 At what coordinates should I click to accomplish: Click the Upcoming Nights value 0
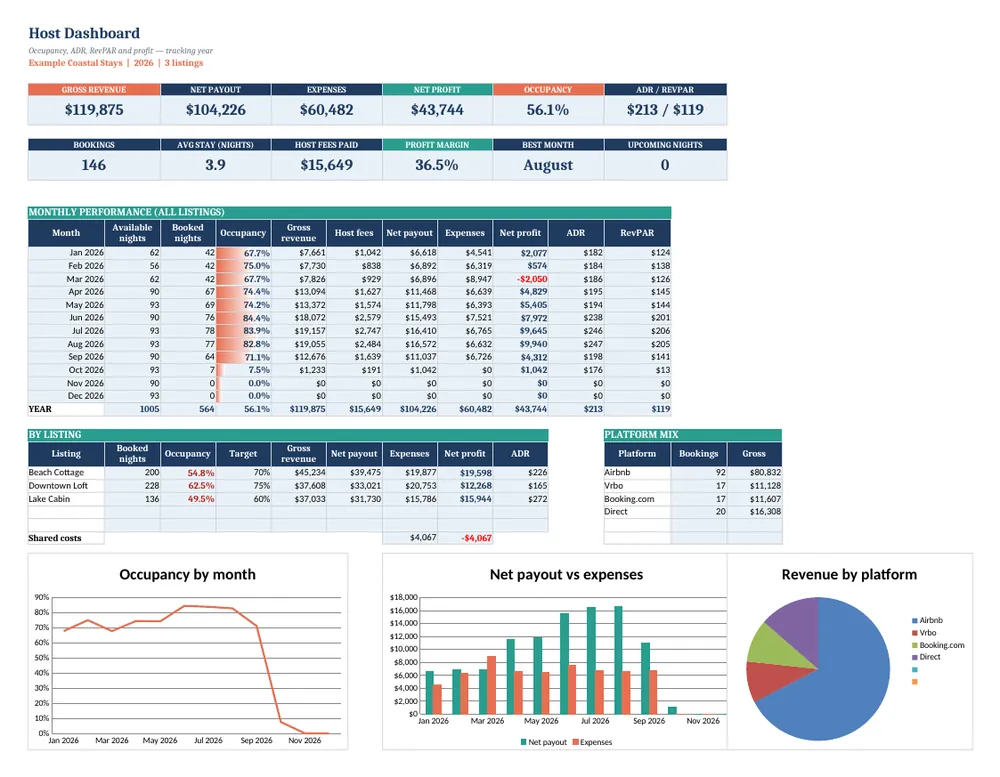pos(665,165)
